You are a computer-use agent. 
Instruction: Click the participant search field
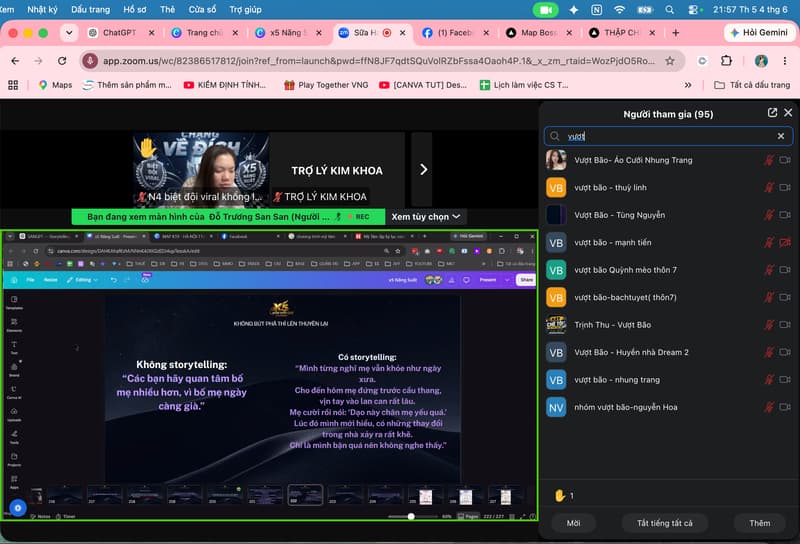click(668, 136)
